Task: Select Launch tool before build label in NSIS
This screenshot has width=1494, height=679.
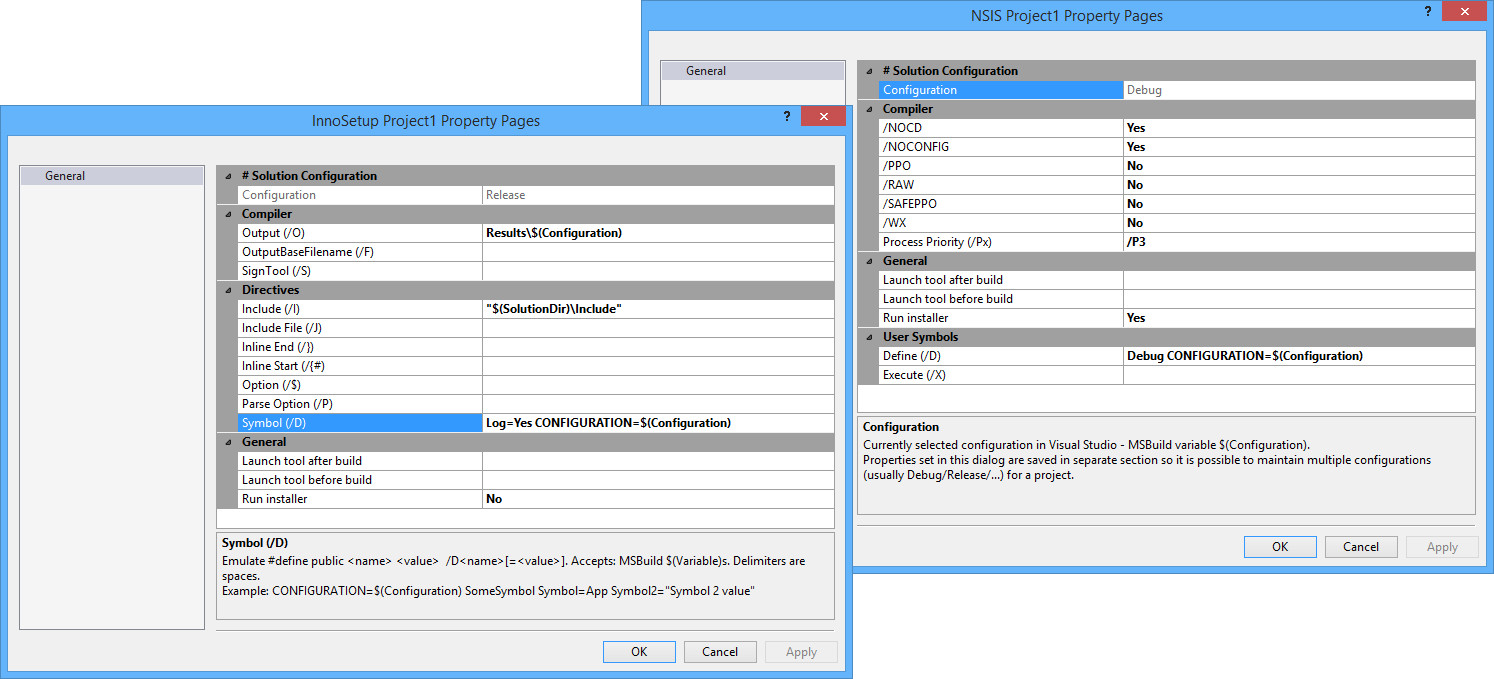Action: click(x=1001, y=299)
